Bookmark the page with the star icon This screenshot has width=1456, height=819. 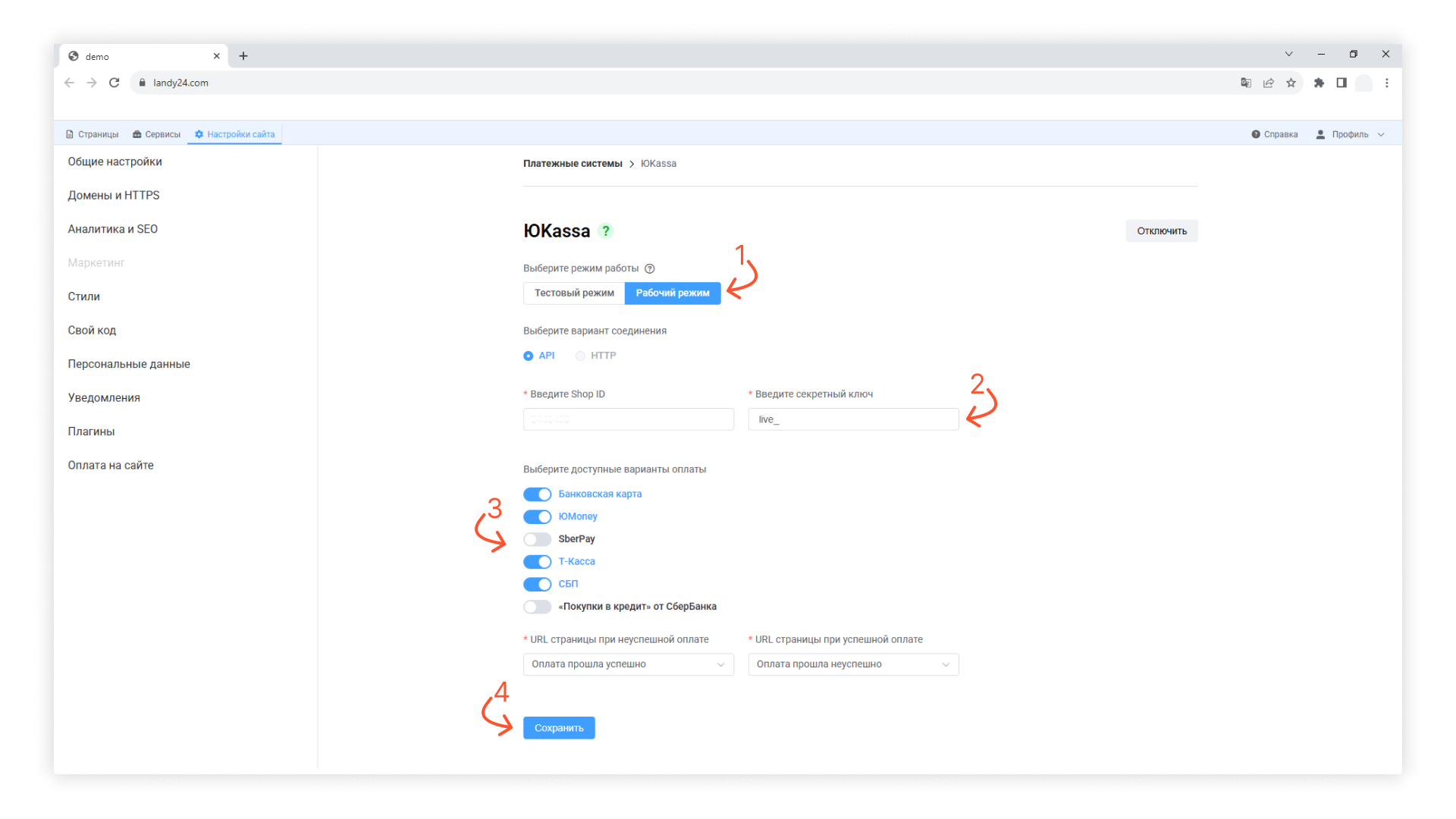[x=1291, y=83]
